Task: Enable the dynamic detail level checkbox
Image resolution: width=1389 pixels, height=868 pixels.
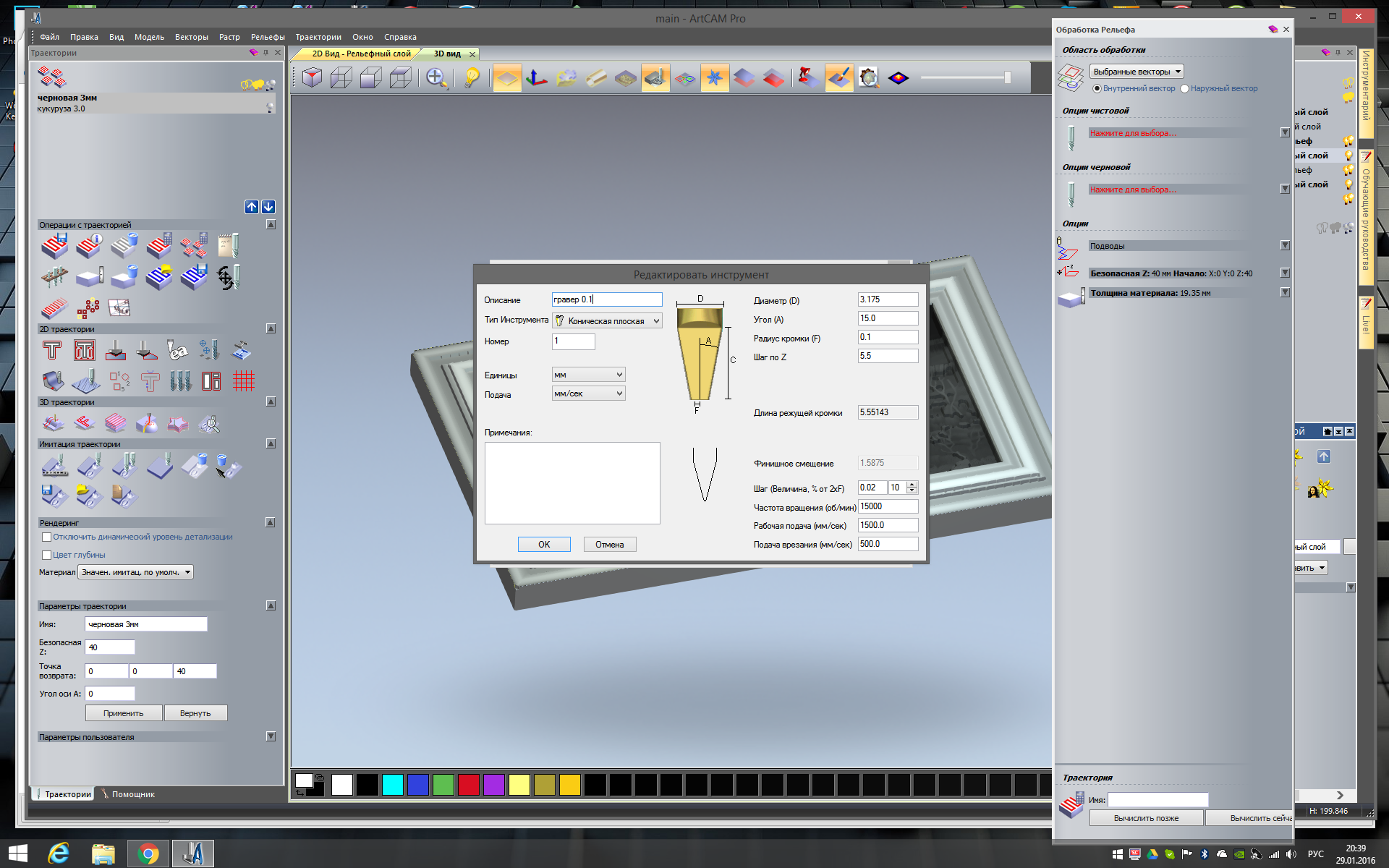Action: click(x=47, y=537)
